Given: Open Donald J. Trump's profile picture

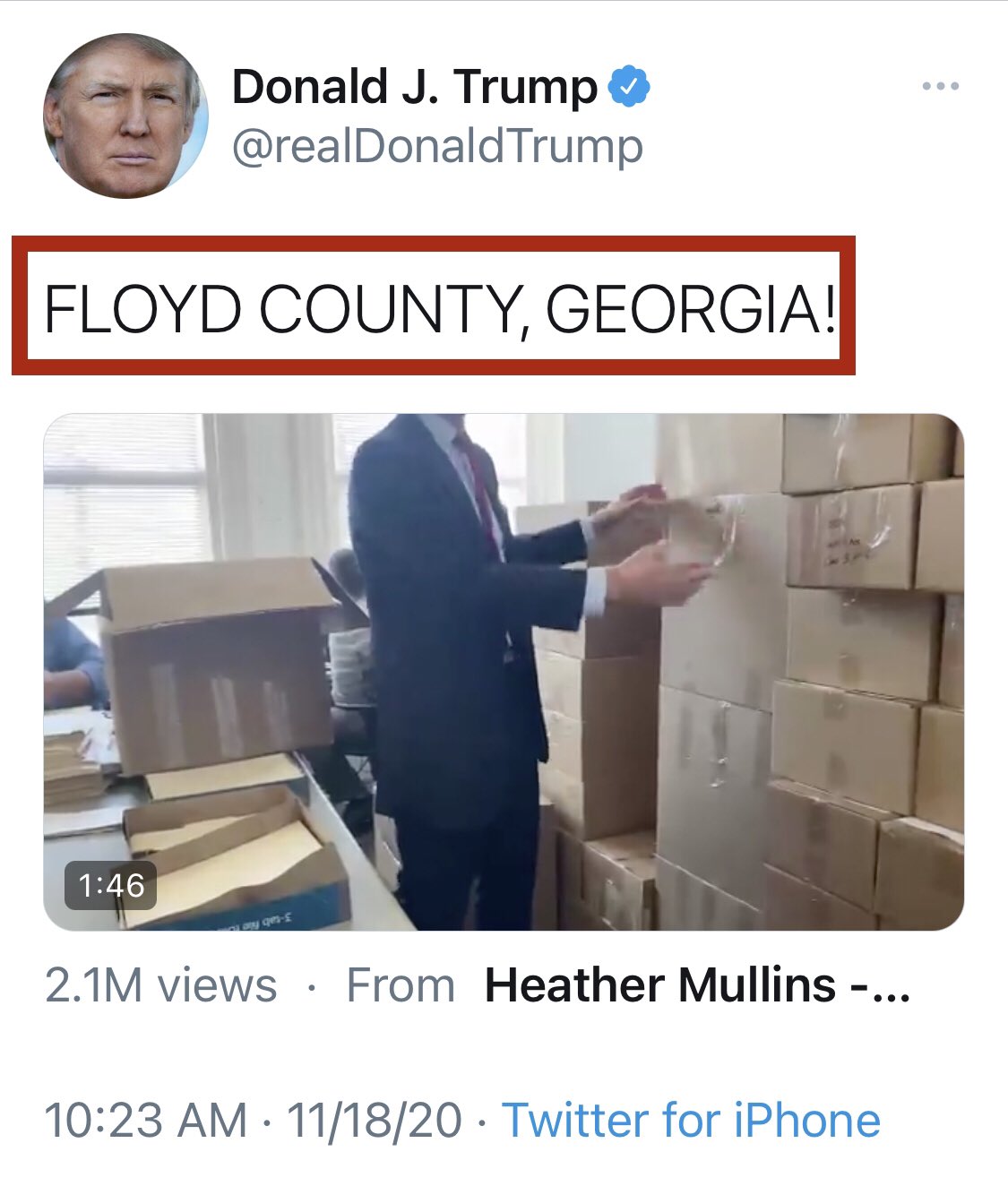Looking at the screenshot, I should coord(125,116).
